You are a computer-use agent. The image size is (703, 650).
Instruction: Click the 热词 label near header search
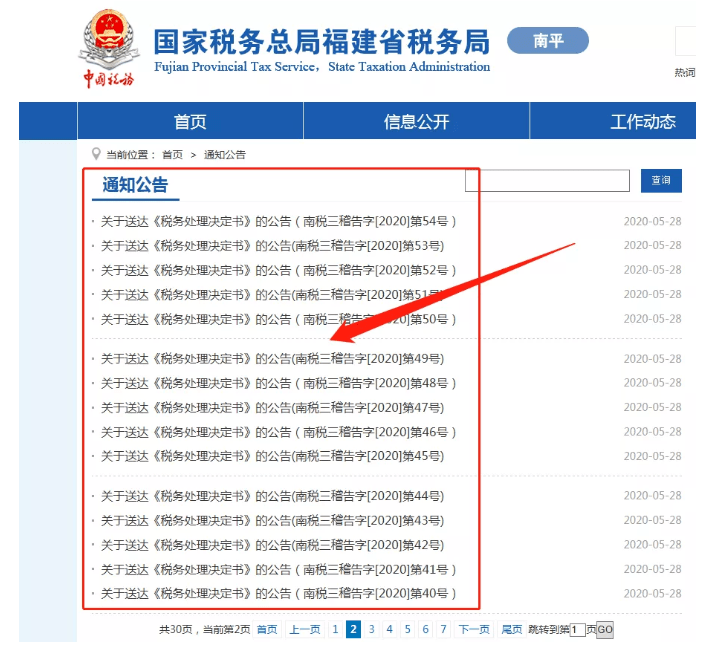click(685, 72)
